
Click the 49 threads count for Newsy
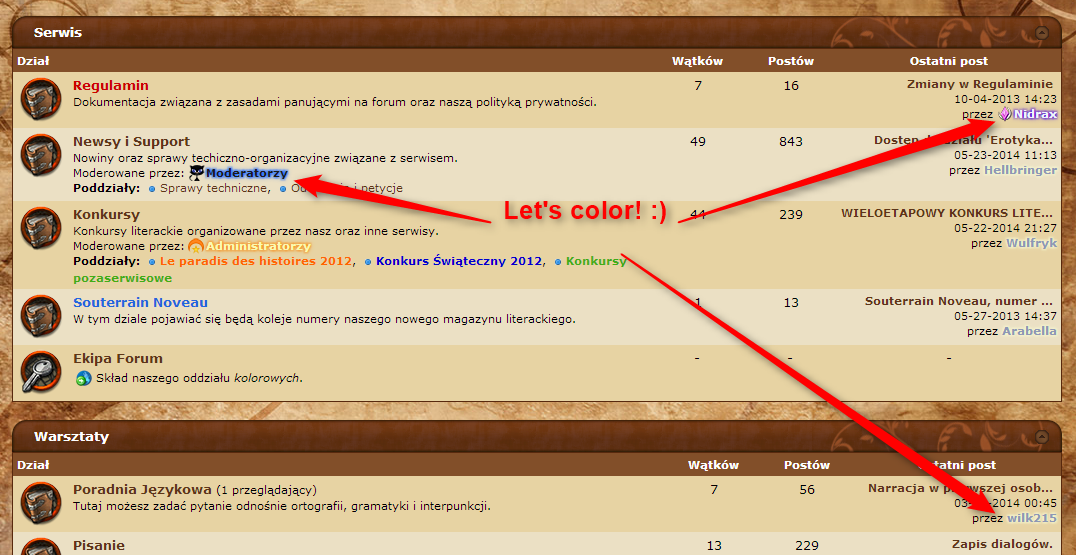(697, 142)
